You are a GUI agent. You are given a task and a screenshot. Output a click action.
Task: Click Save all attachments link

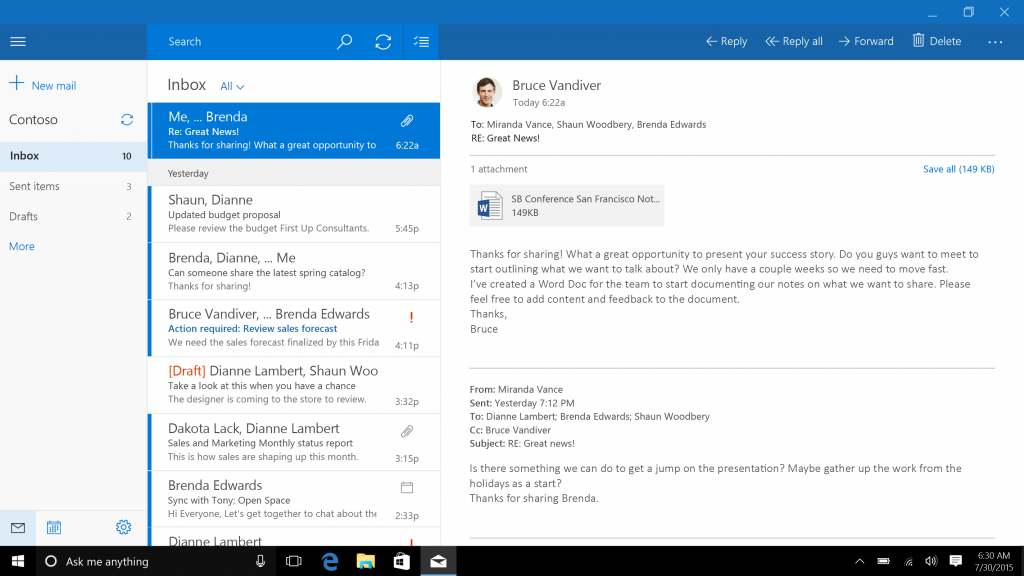coord(958,169)
